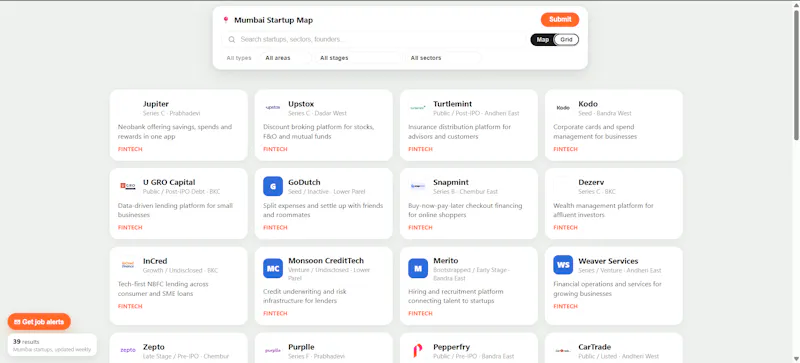Click the pink map pin icon beside Mumbai Startup Map

226,20
